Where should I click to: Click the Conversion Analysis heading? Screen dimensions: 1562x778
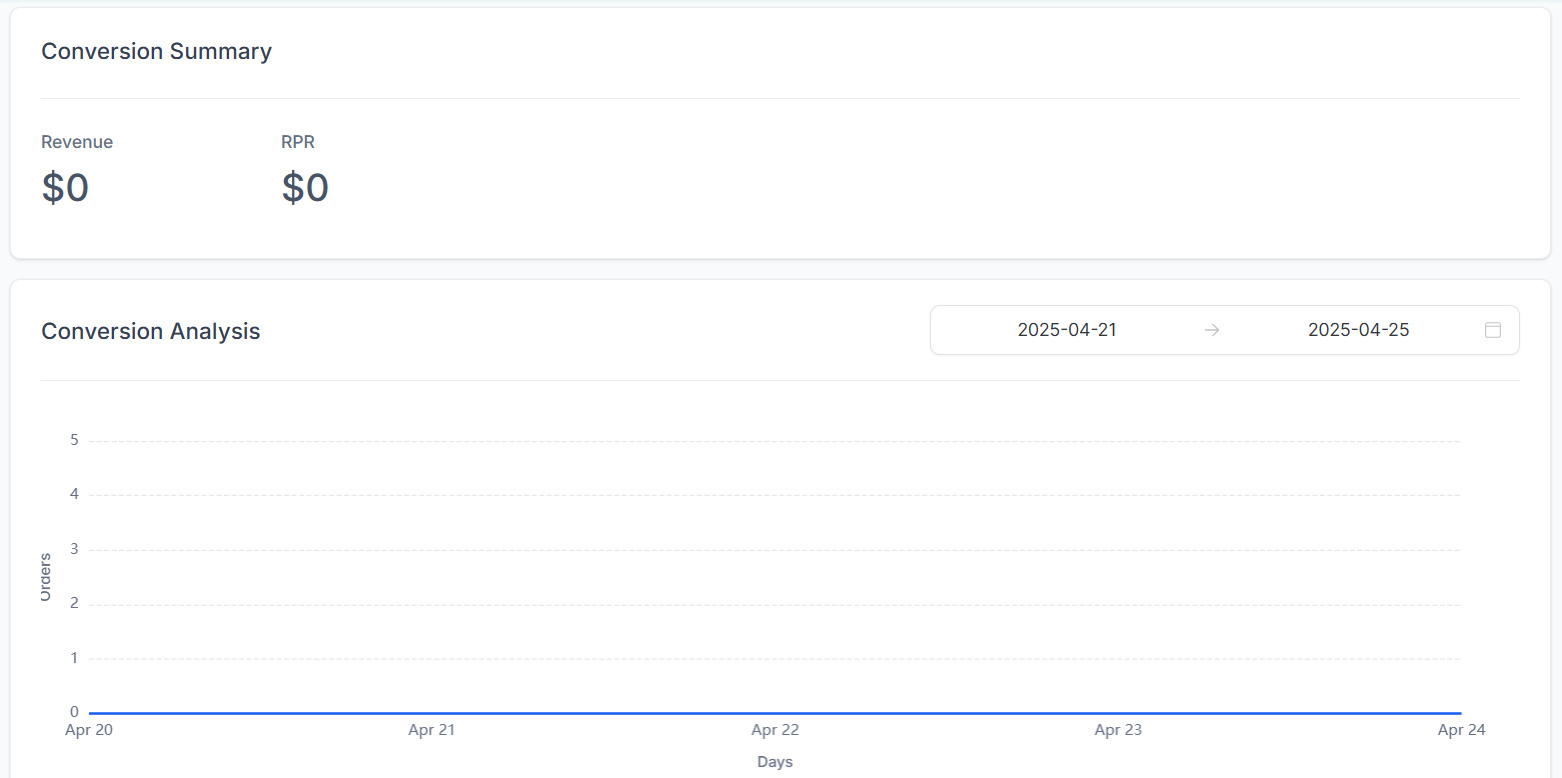point(150,331)
